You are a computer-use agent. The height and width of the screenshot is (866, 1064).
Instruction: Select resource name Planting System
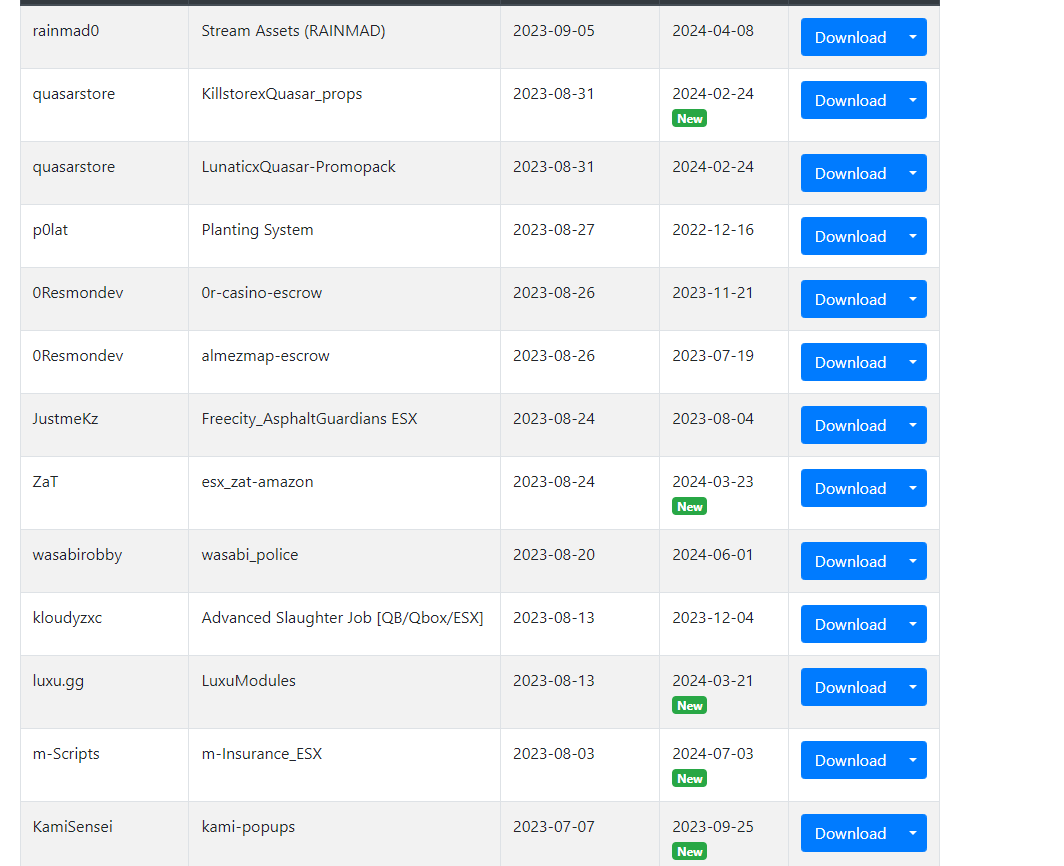coord(257,230)
